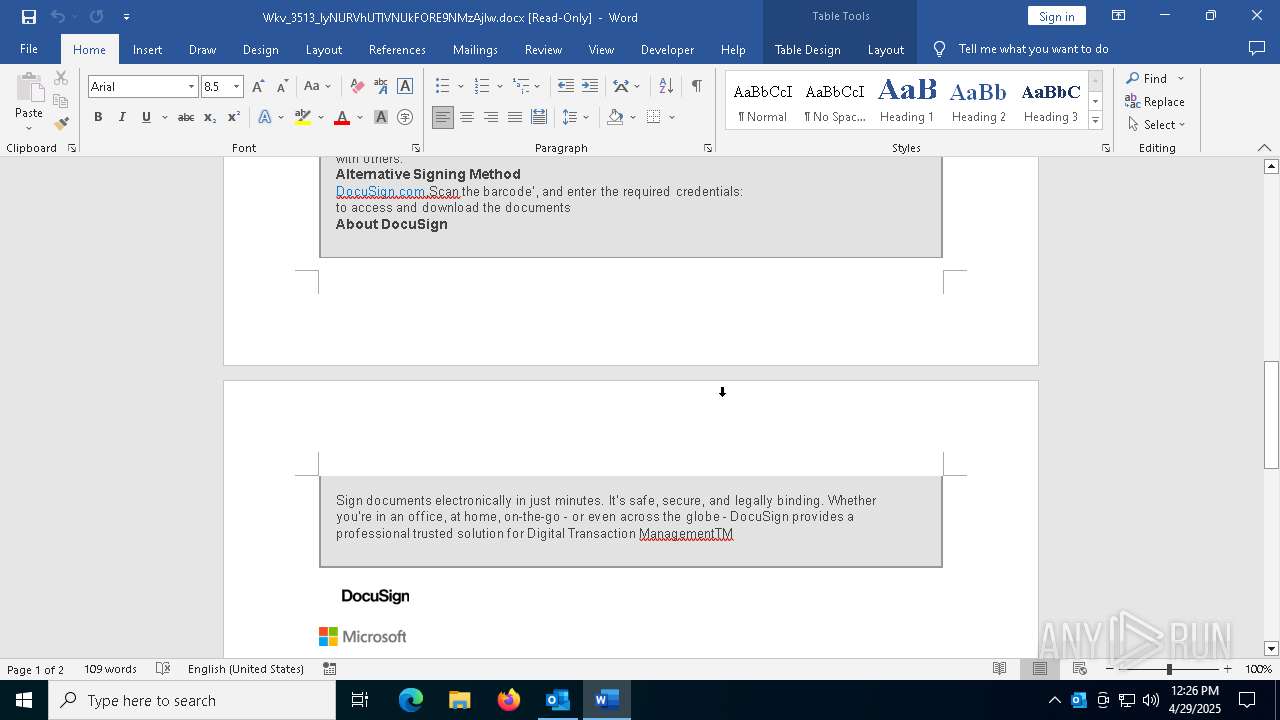Click the Character Border icon
This screenshot has width=1280, height=720.
(x=405, y=87)
